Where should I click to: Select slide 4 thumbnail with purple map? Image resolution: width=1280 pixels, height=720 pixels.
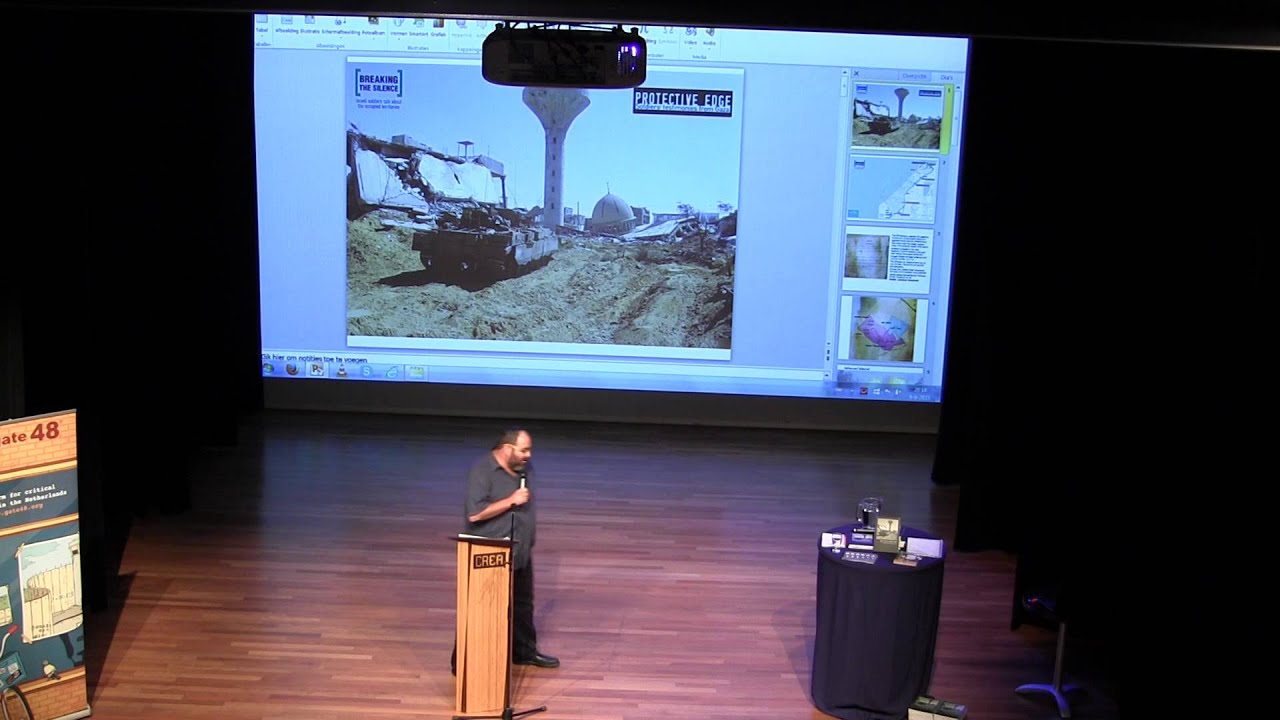tap(884, 329)
